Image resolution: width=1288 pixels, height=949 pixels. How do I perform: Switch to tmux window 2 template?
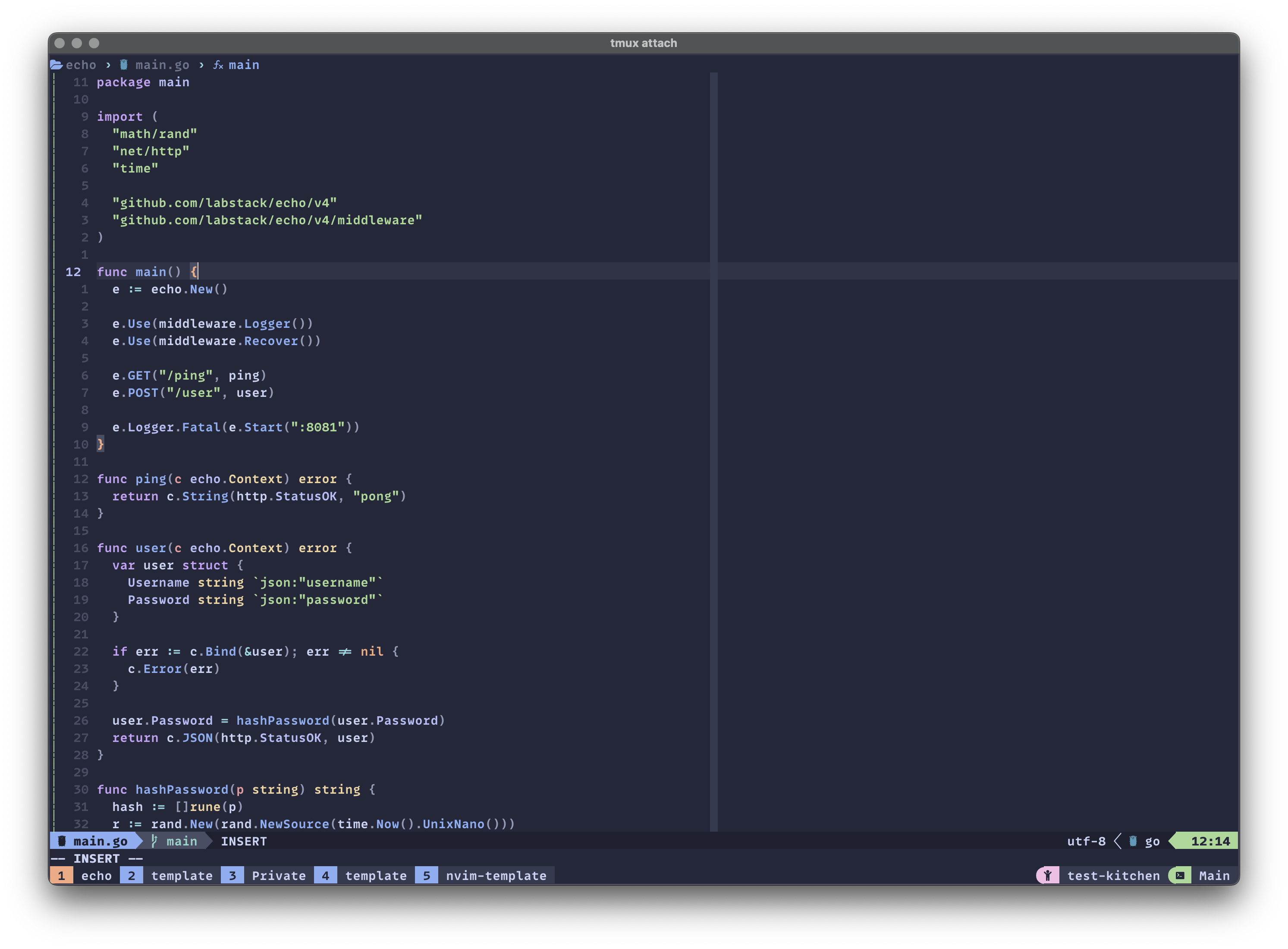pyautogui.click(x=182, y=876)
